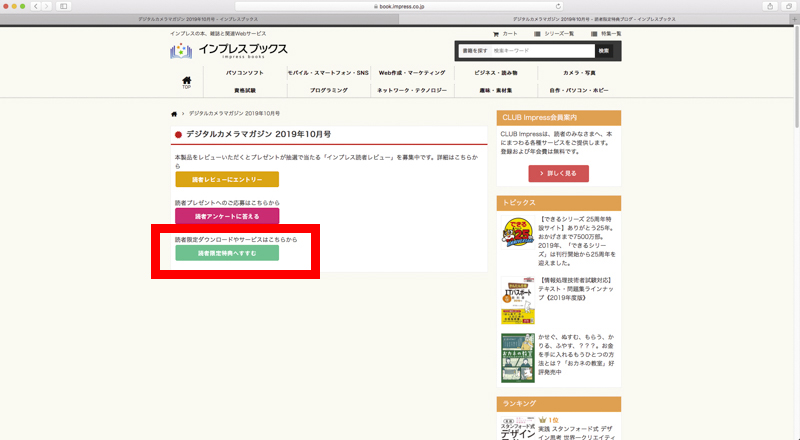The height and width of the screenshot is (440, 800).
Task: Open the 特集一覧 link
Action: (606, 34)
